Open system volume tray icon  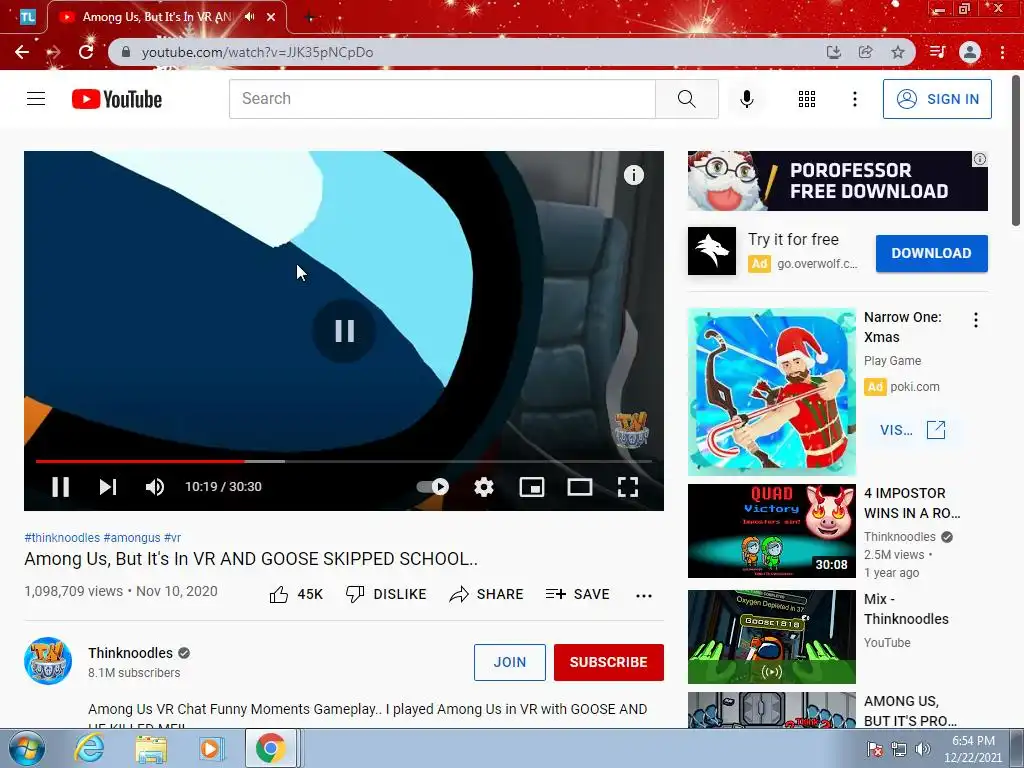[x=923, y=748]
